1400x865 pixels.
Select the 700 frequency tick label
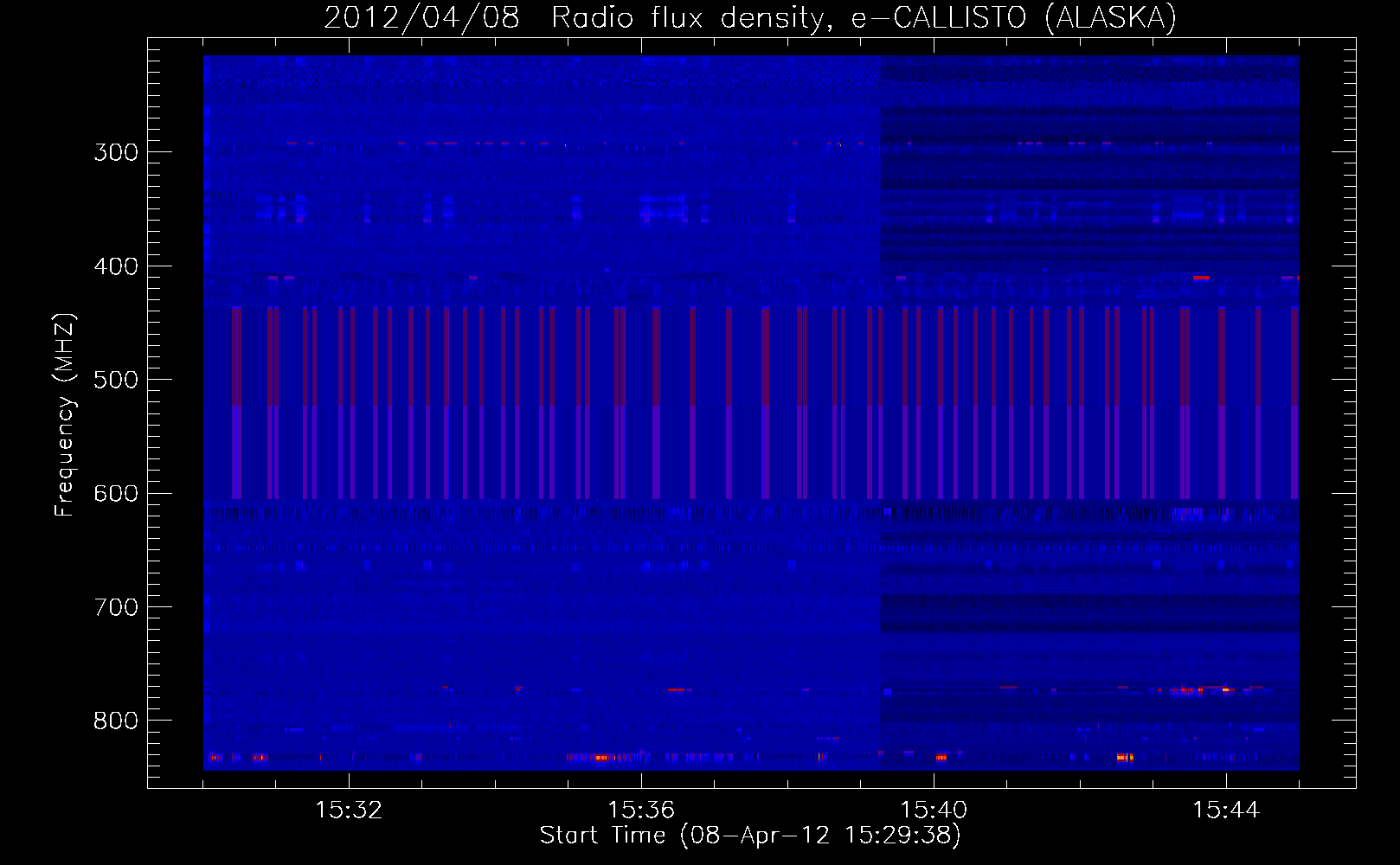(x=116, y=607)
